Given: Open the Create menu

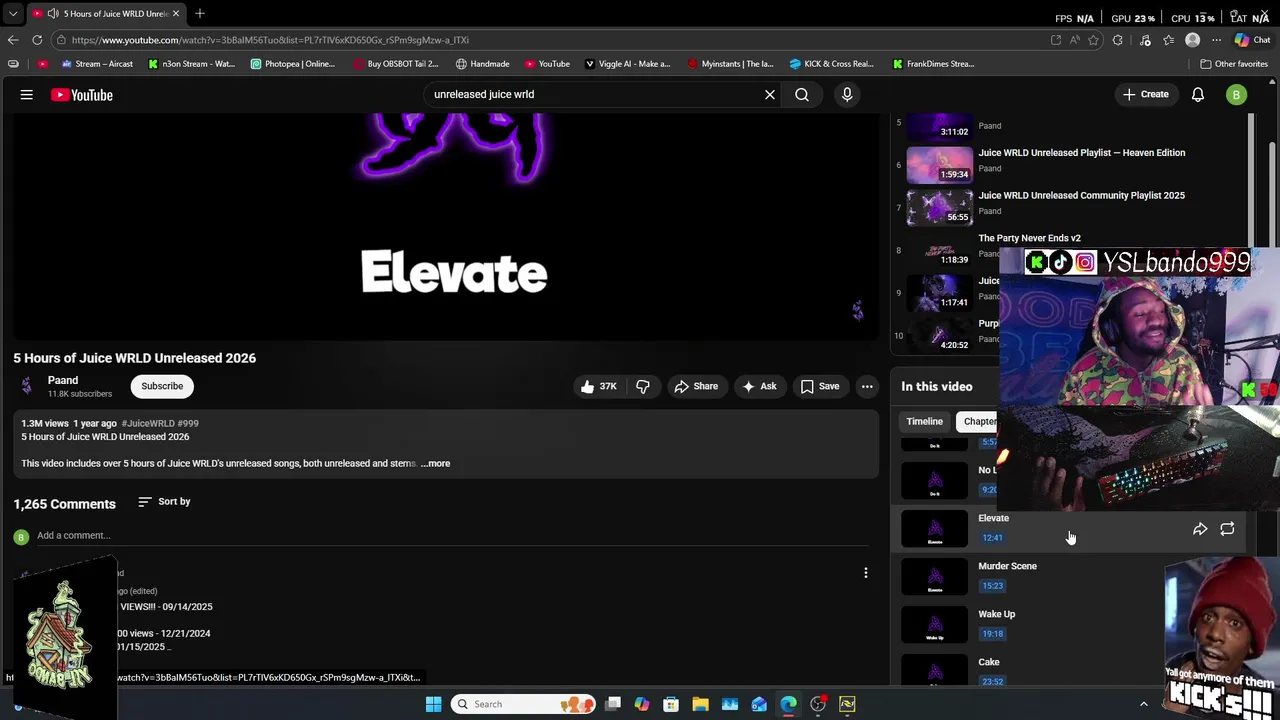Looking at the screenshot, I should (x=1145, y=95).
